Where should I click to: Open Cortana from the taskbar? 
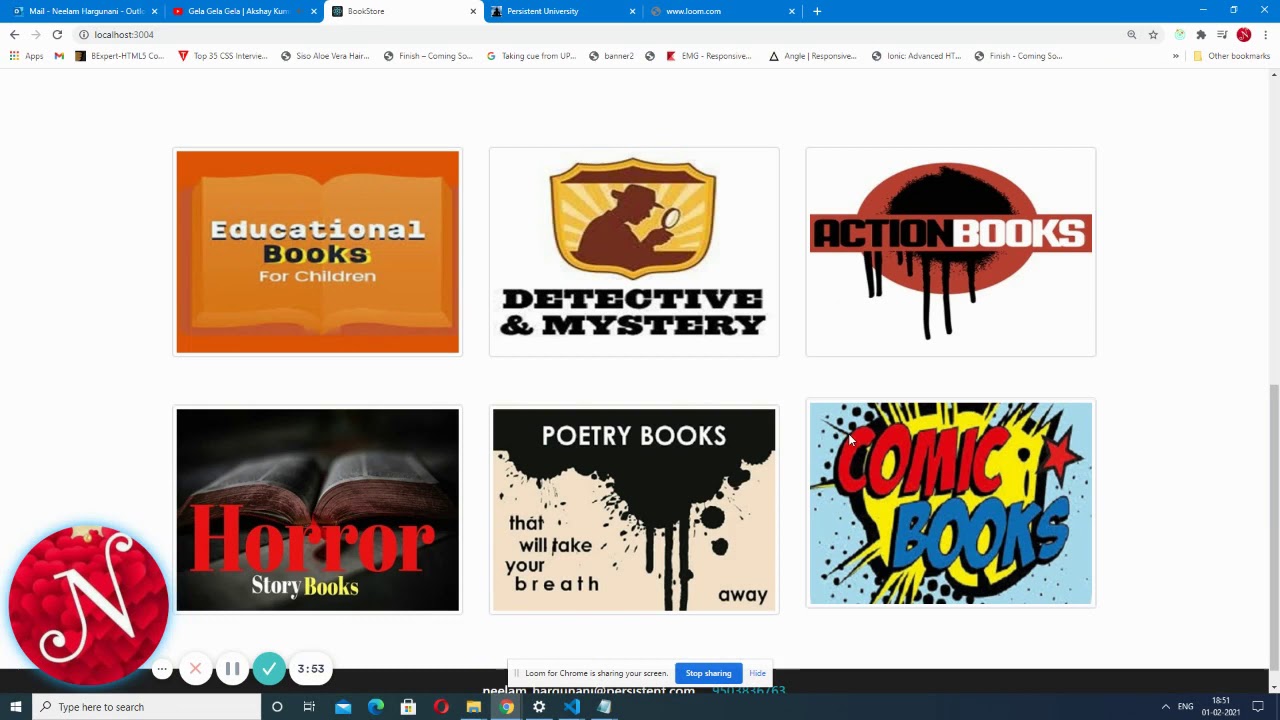click(x=277, y=707)
